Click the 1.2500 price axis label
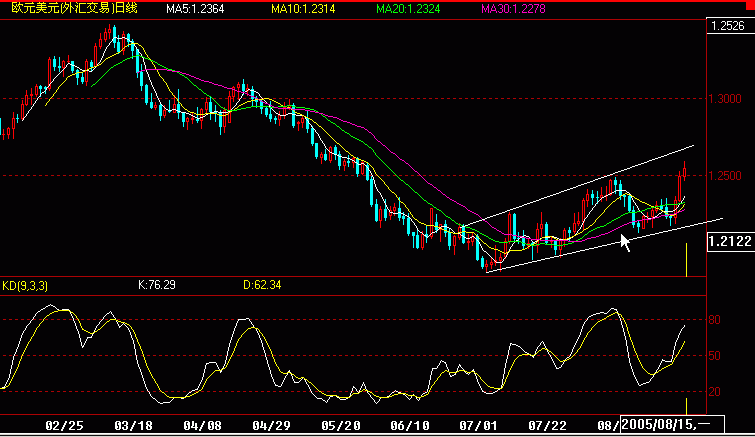Screen dimensions: 755x437 [725, 176]
